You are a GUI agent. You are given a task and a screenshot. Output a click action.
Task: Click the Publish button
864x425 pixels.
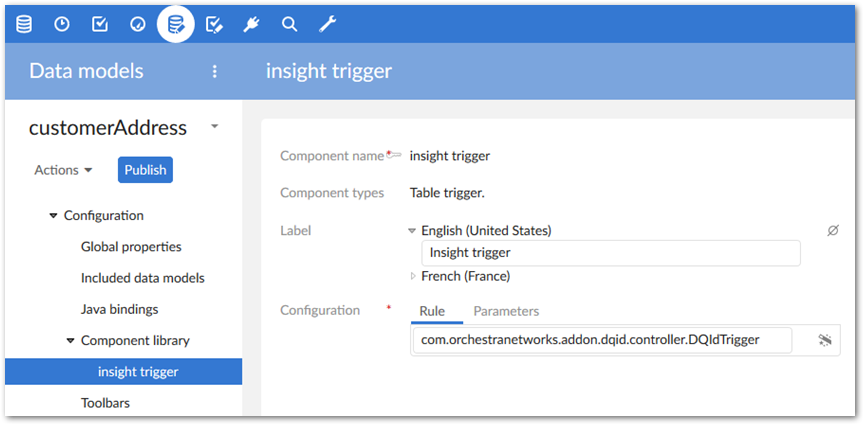tap(145, 170)
